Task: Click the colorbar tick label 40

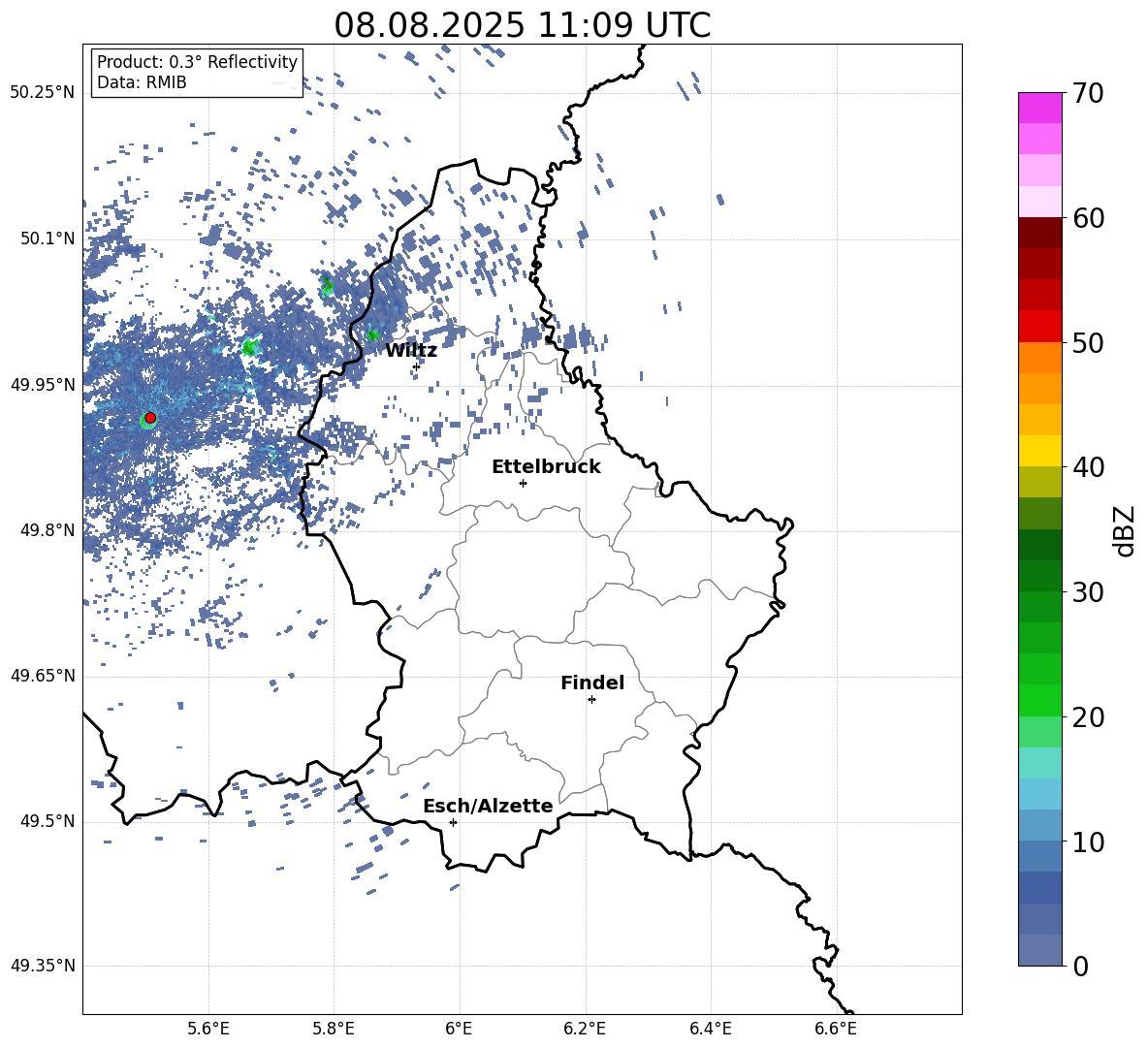Action: pos(1088,467)
